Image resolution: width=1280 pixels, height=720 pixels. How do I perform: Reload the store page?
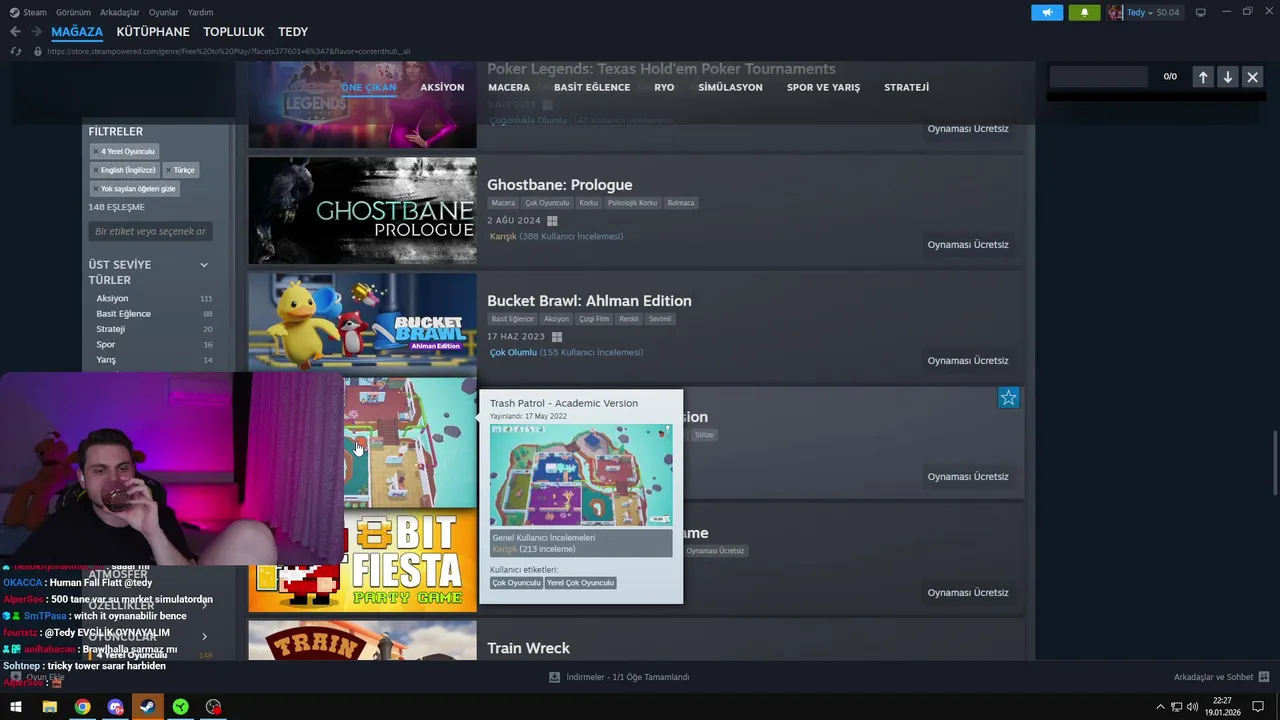coord(15,51)
